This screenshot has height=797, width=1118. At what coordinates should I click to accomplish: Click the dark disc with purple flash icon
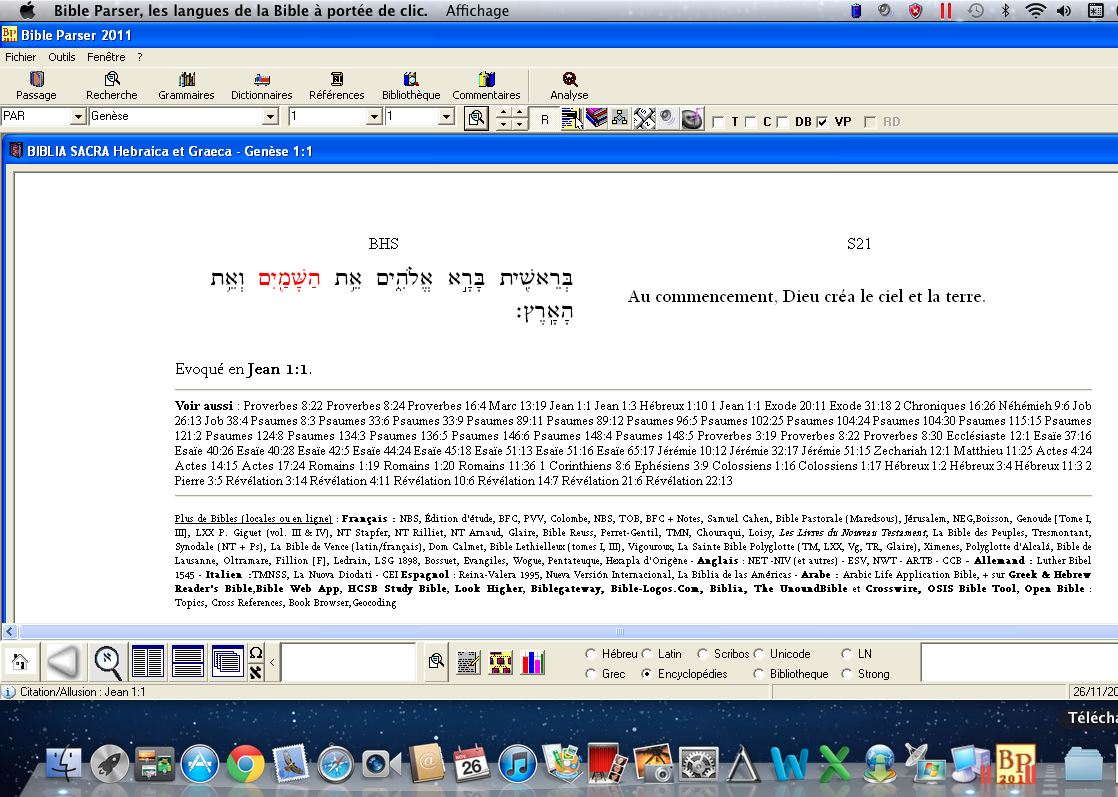tap(692, 118)
